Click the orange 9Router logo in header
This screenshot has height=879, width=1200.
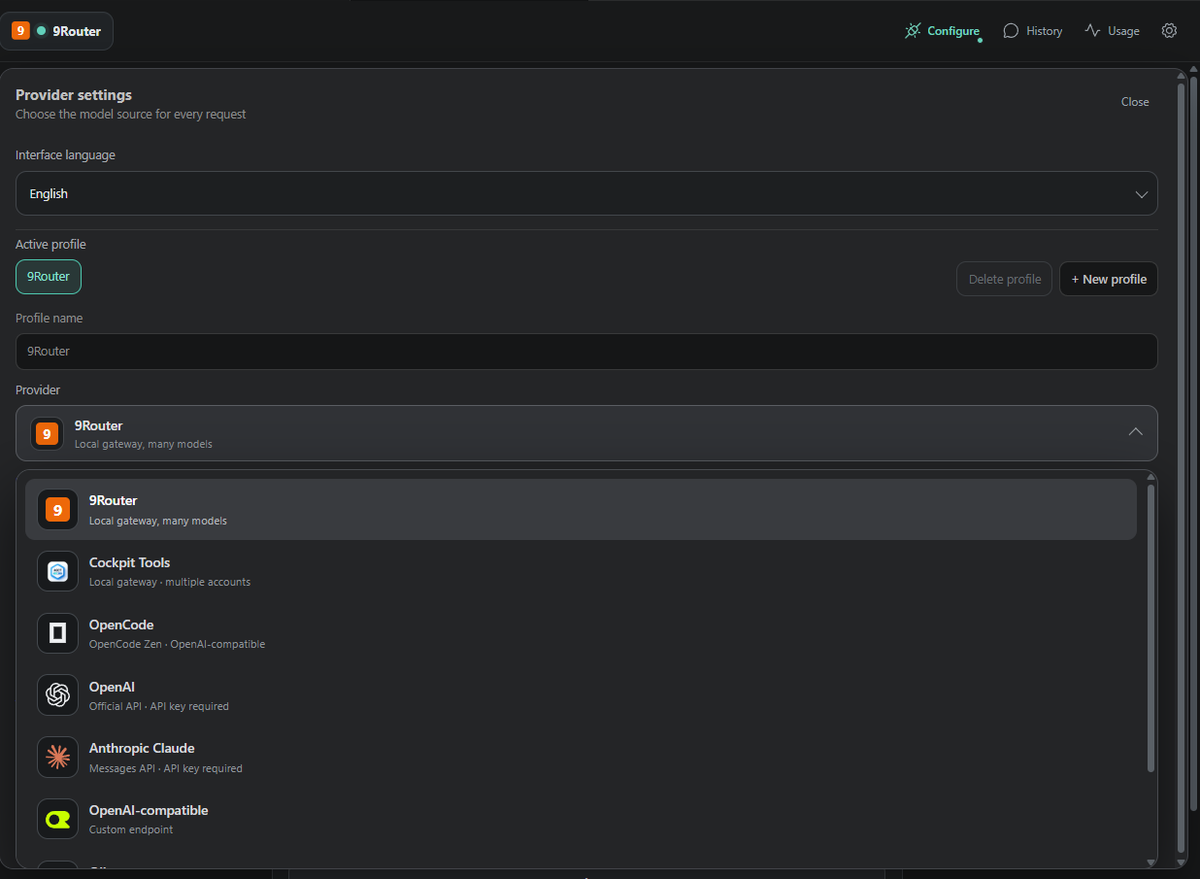[x=20, y=31]
